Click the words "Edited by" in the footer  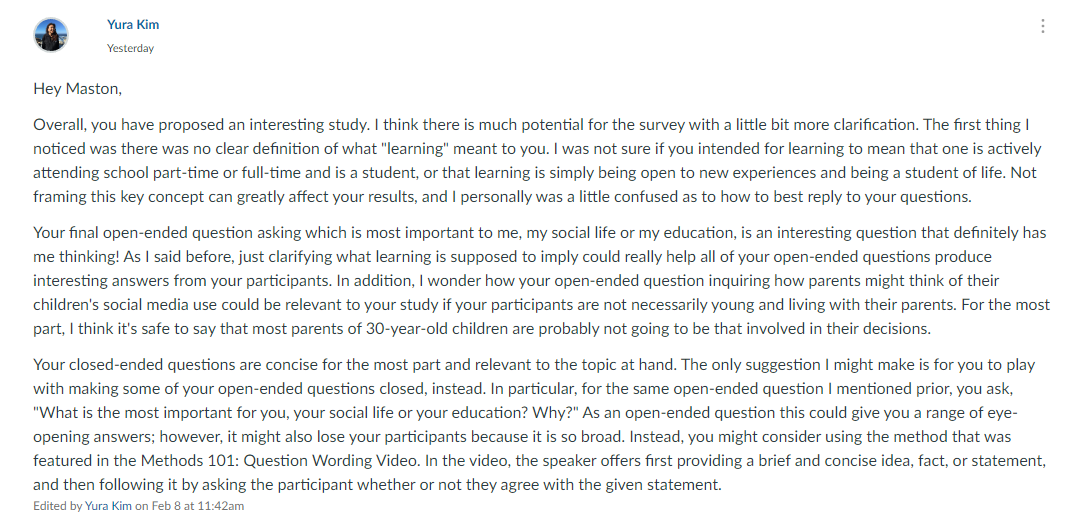(58, 506)
